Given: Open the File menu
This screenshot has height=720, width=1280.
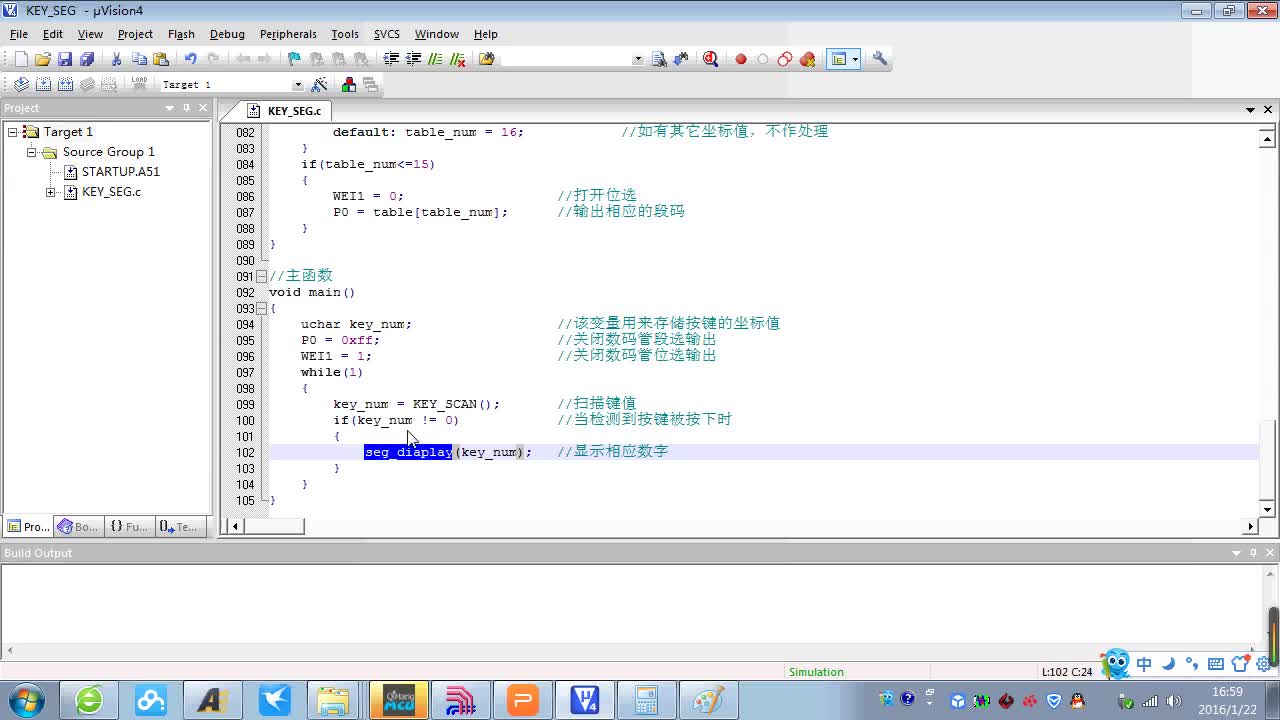Looking at the screenshot, I should tap(19, 34).
